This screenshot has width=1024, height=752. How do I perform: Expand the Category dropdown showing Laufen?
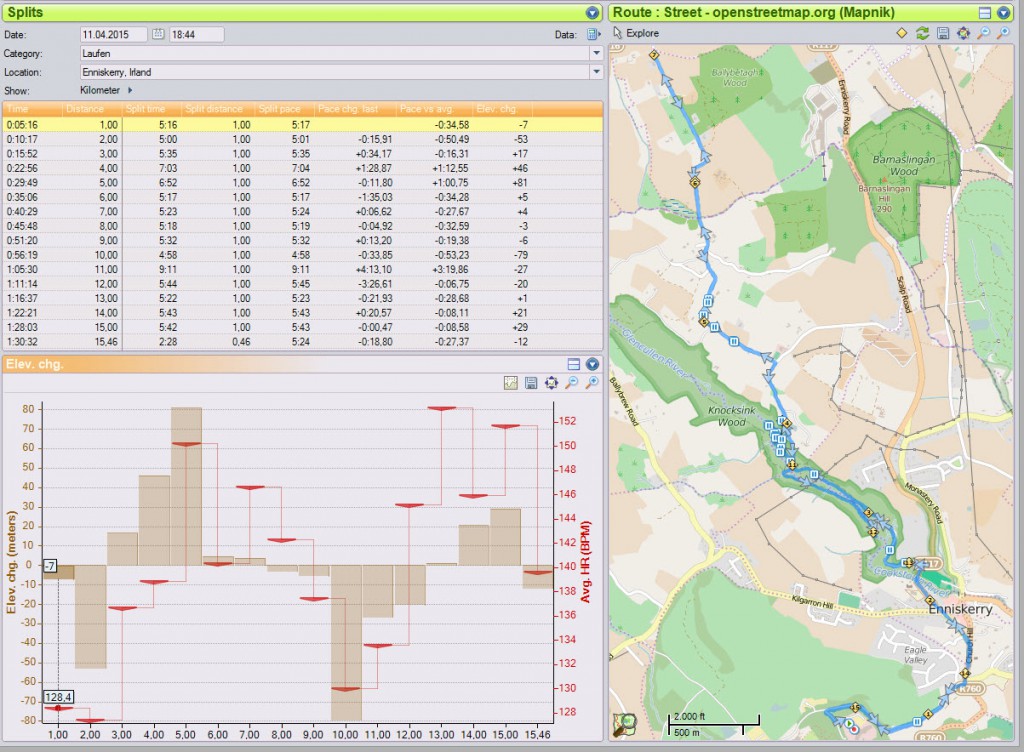(x=596, y=53)
